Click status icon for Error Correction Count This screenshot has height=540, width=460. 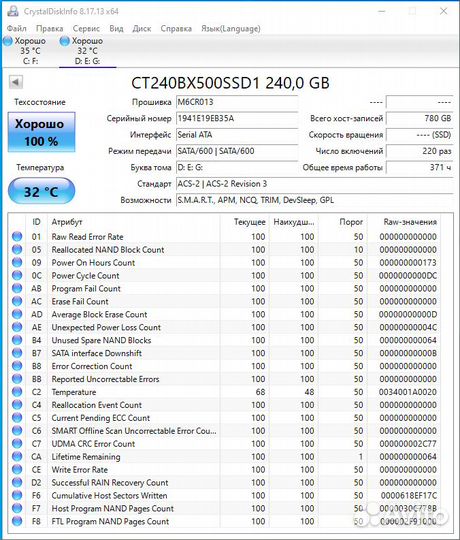(17, 366)
